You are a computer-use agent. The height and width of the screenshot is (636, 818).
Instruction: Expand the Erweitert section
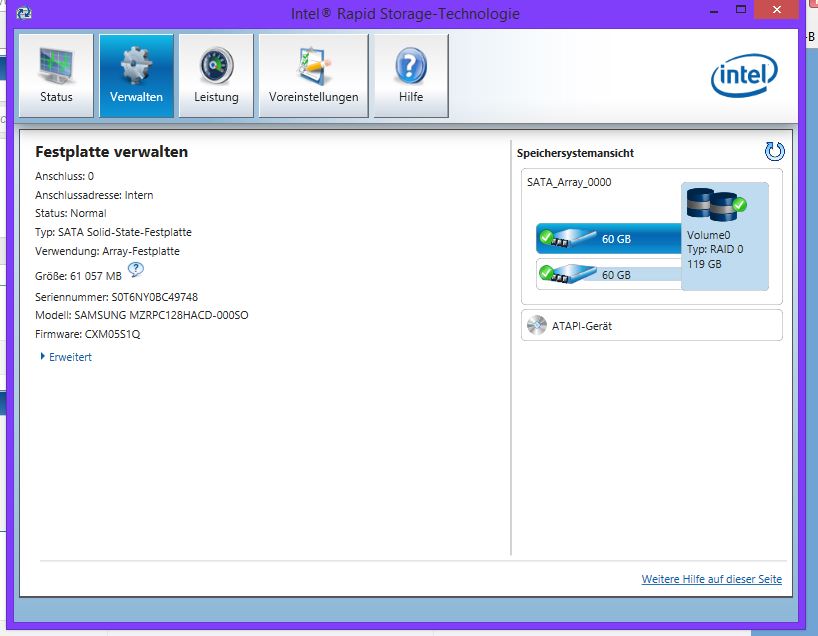(66, 357)
